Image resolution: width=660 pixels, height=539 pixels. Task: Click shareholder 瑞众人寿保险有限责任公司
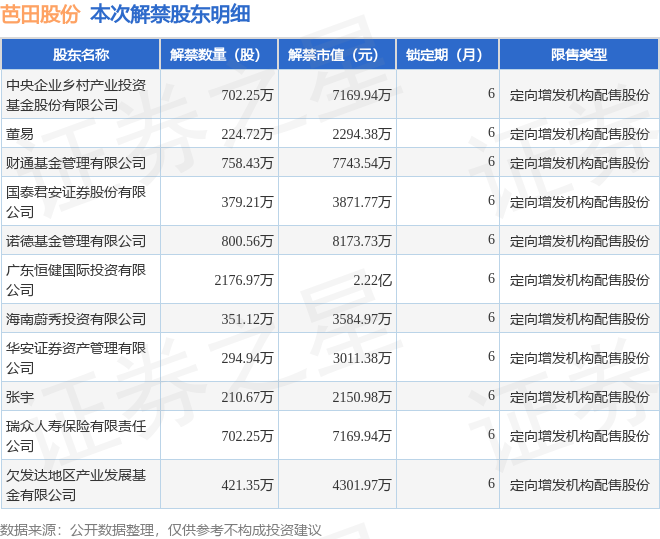click(76, 436)
